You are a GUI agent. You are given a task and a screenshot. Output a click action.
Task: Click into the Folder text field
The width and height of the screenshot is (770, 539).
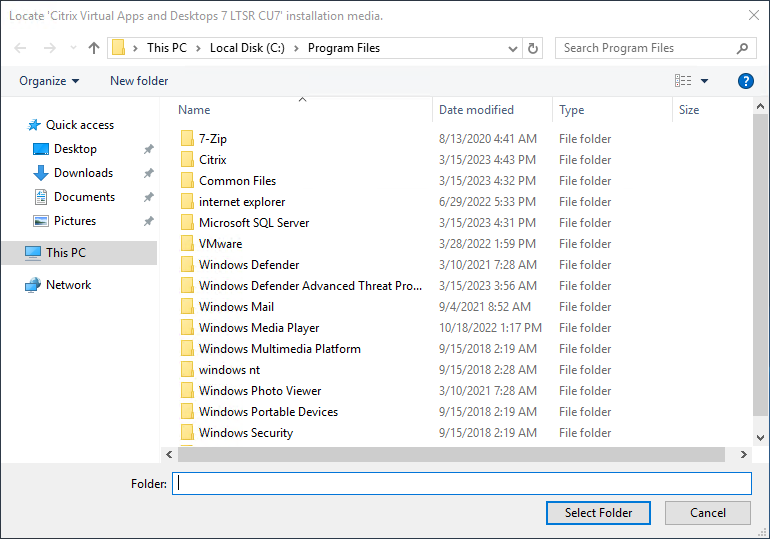[x=462, y=484]
